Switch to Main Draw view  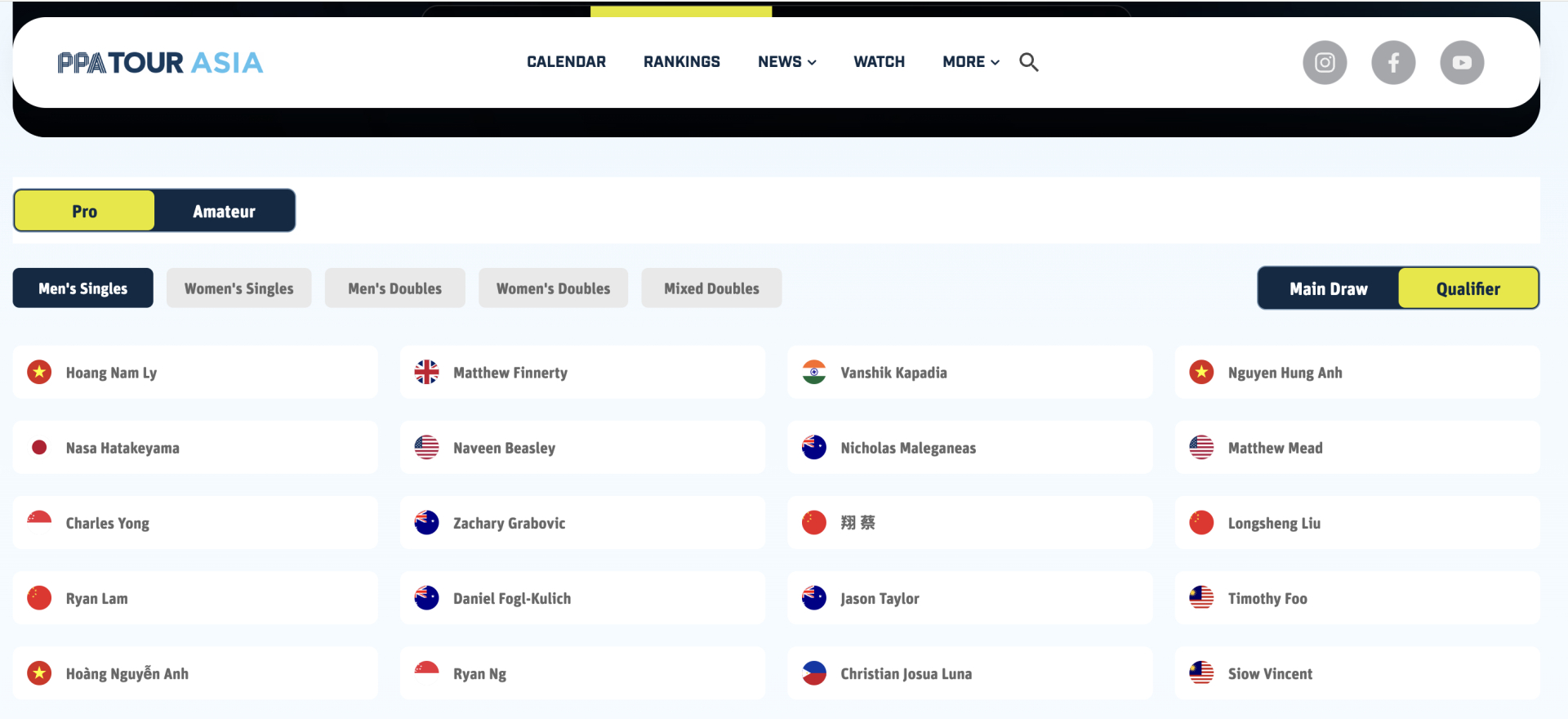pyautogui.click(x=1328, y=288)
